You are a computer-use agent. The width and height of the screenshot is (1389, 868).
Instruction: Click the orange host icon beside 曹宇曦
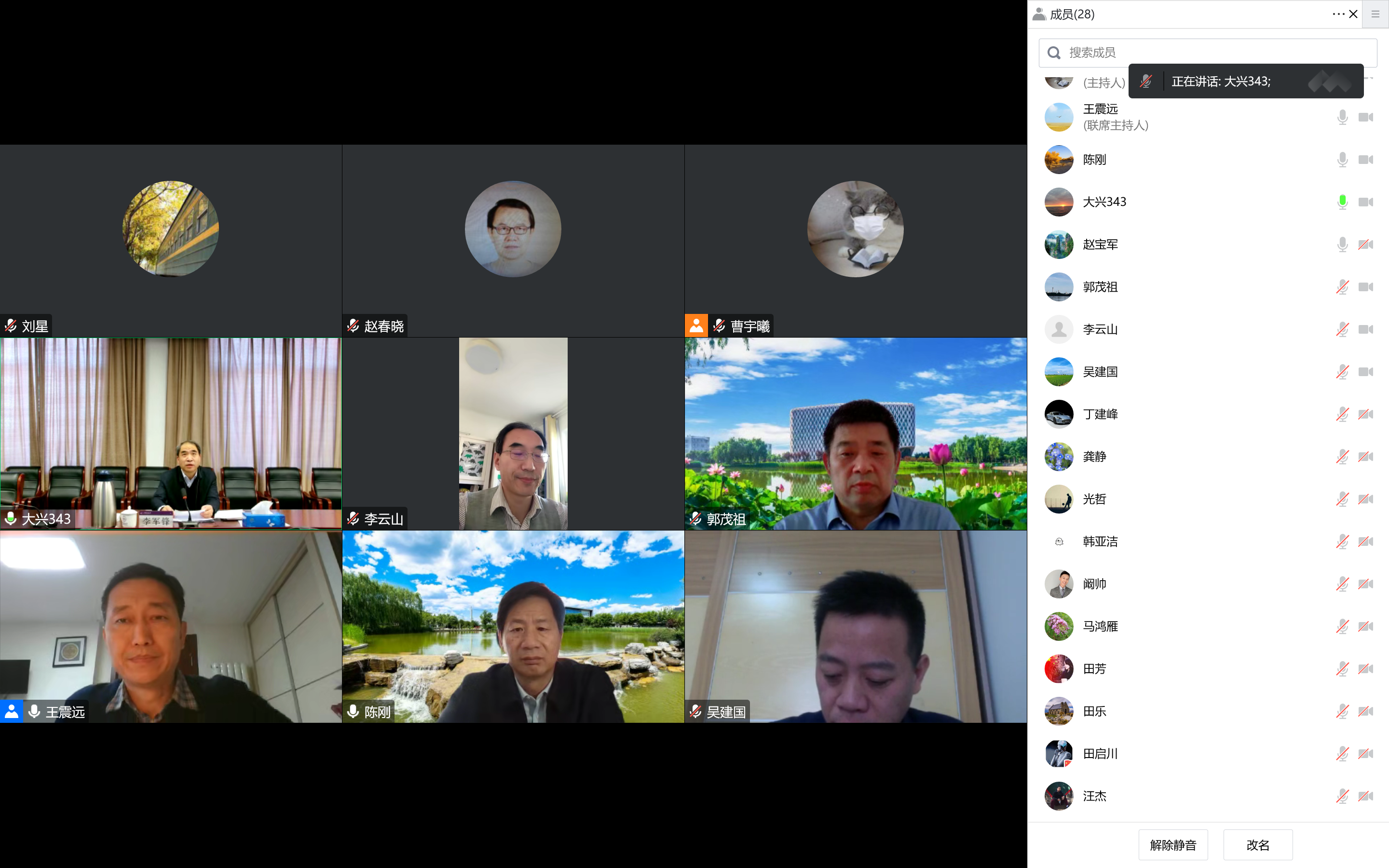[696, 325]
